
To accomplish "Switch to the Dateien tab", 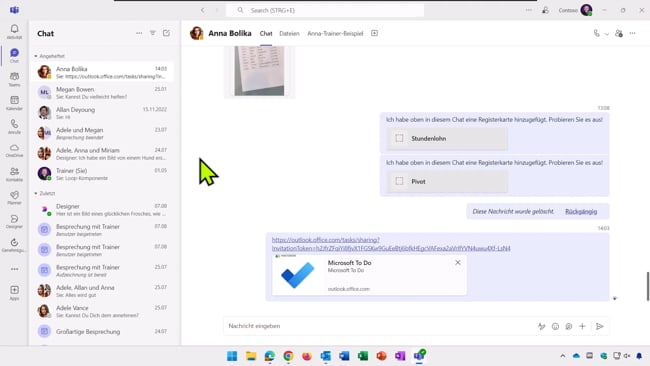I will pyautogui.click(x=289, y=33).
